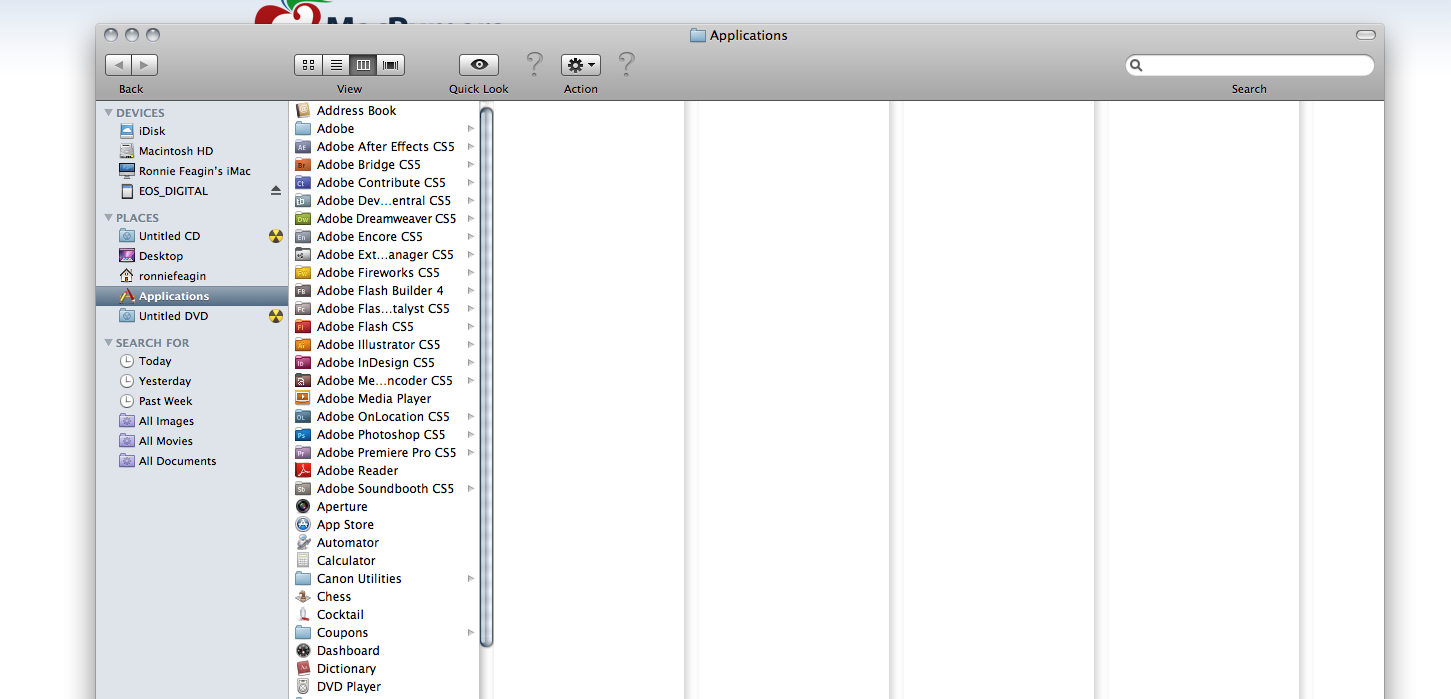
Task: Click the Applications column vertical scrollbar
Action: coord(487,378)
